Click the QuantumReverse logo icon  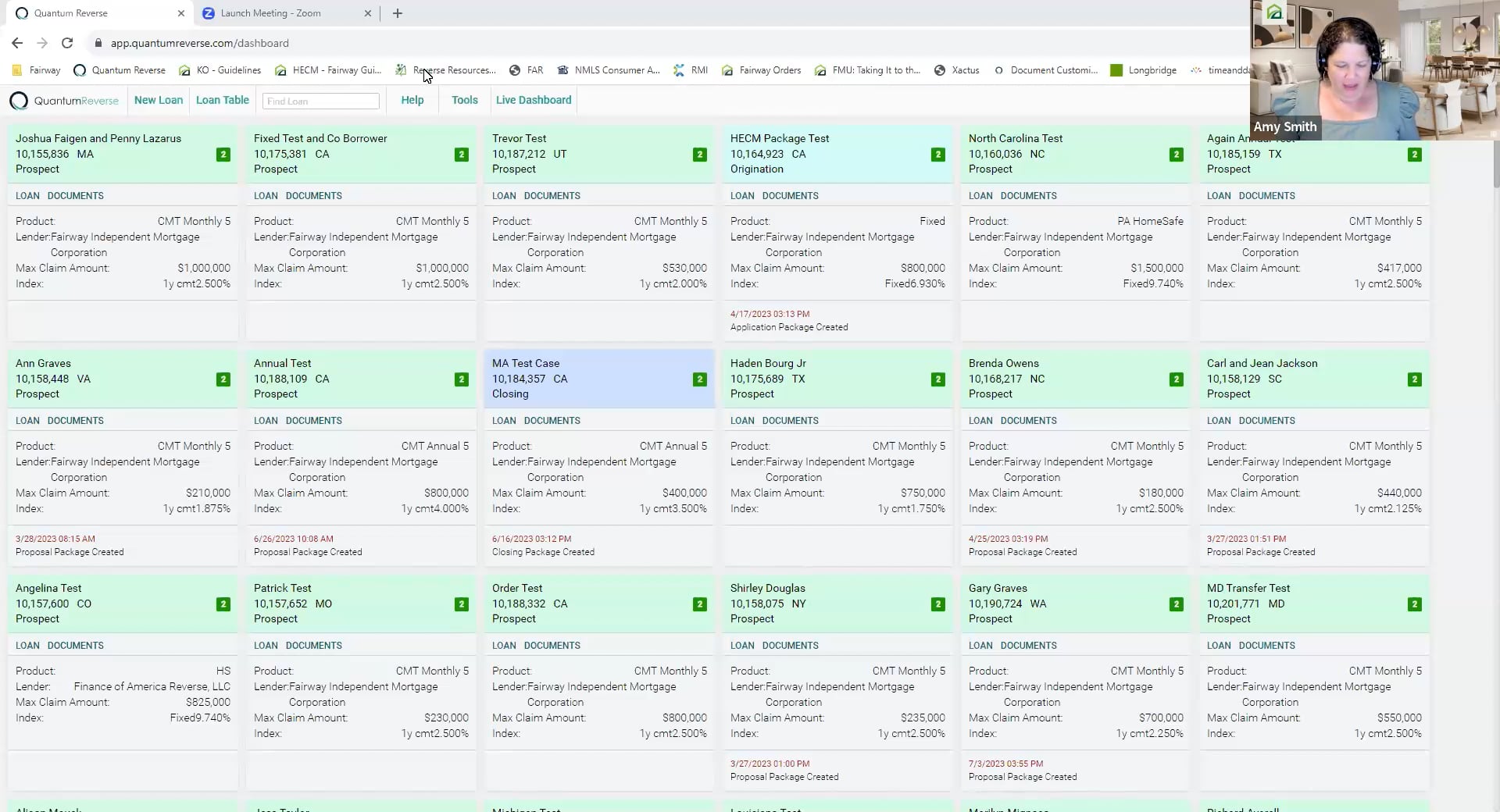(20, 101)
